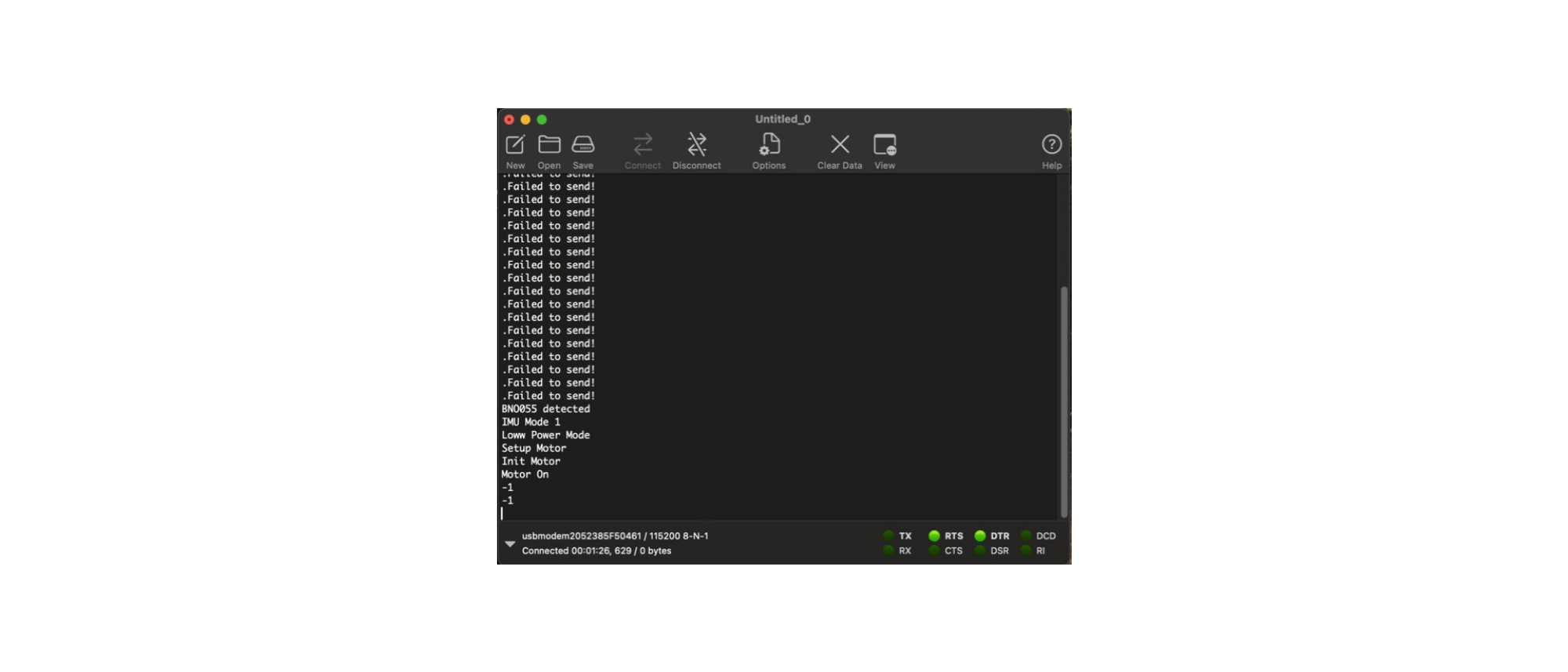Open Help from the toolbar

[x=1051, y=145]
